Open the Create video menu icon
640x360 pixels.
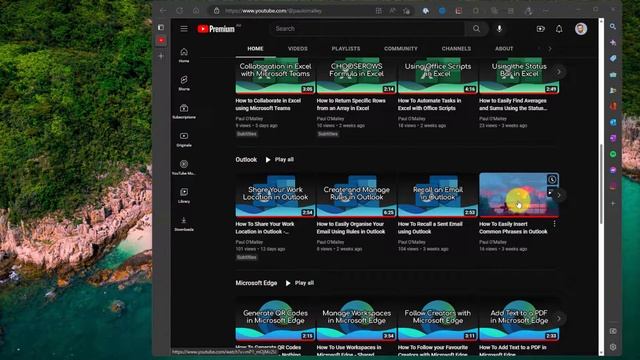pos(540,29)
